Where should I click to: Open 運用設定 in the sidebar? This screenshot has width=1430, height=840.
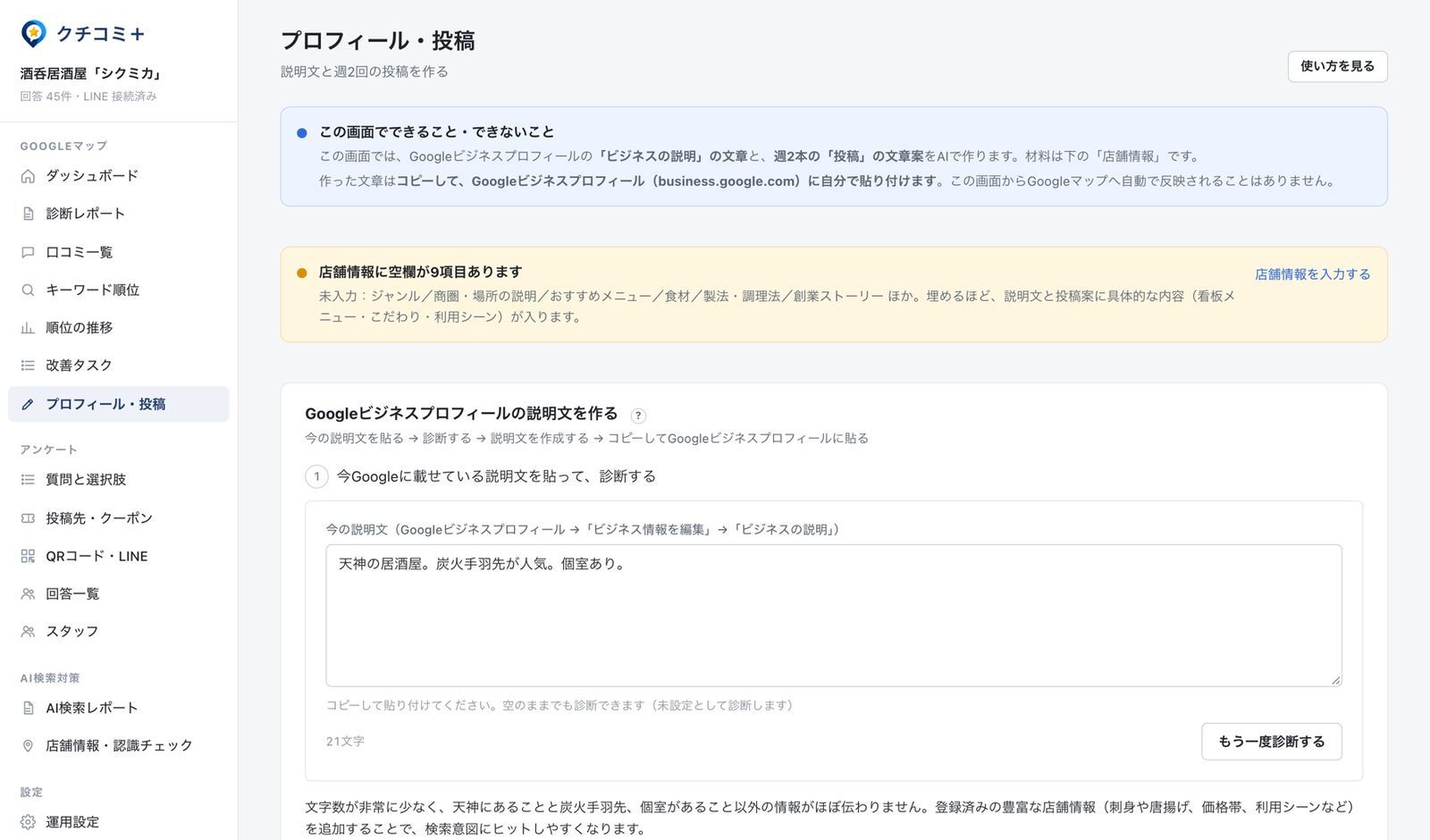click(119, 822)
